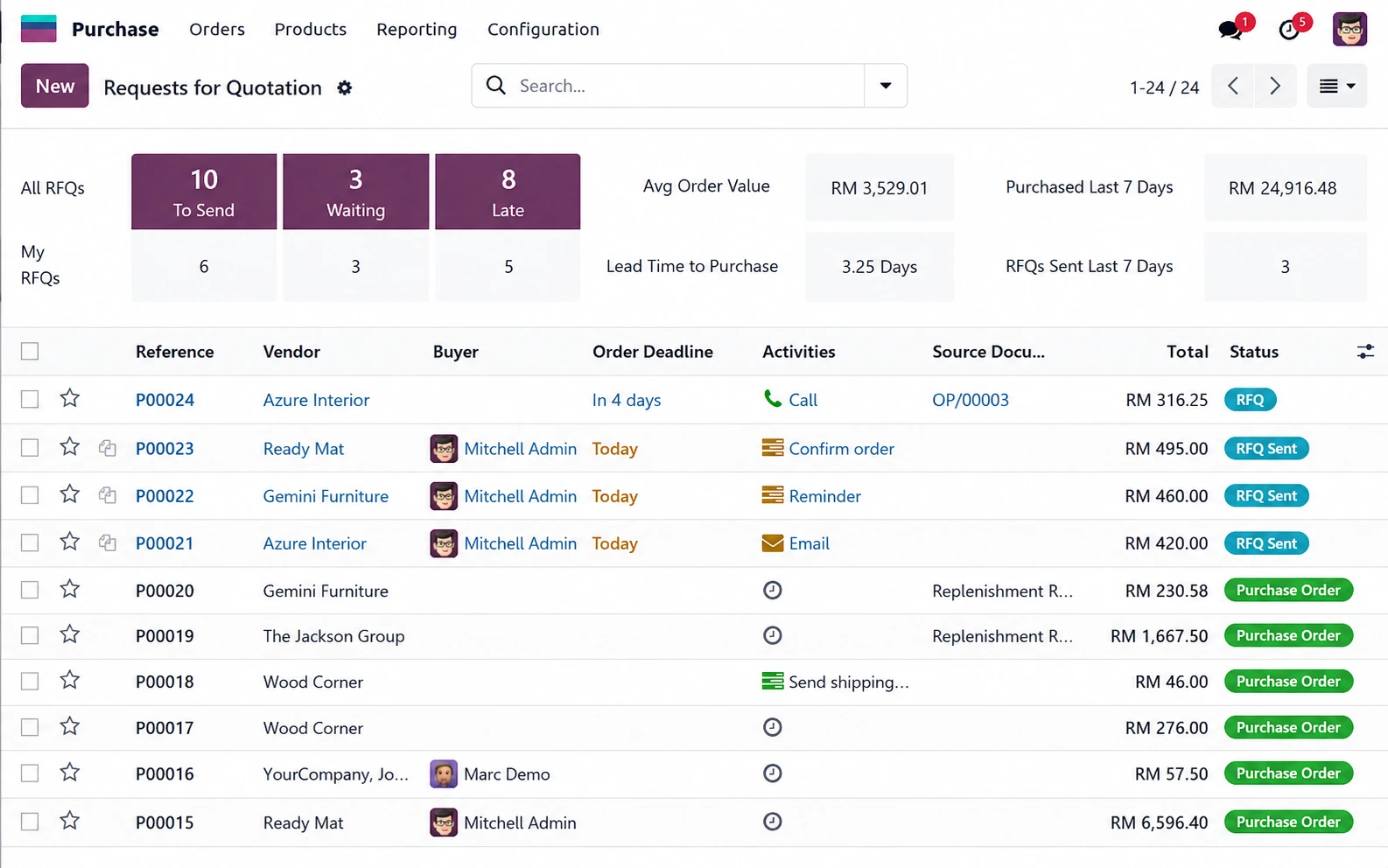Screen dimensions: 1388x868
Task: Open the Email activity envelope on P00021
Action: 773,543
